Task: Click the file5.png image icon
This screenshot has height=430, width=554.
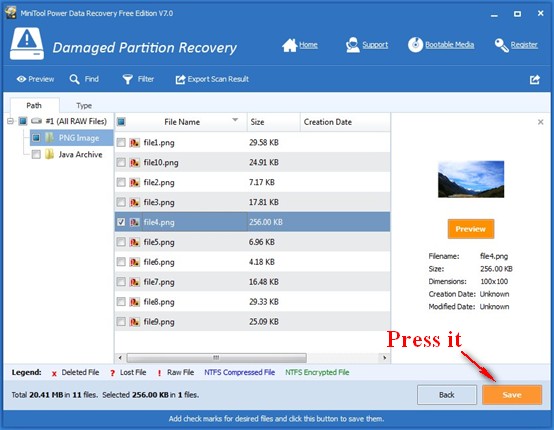Action: click(x=135, y=242)
